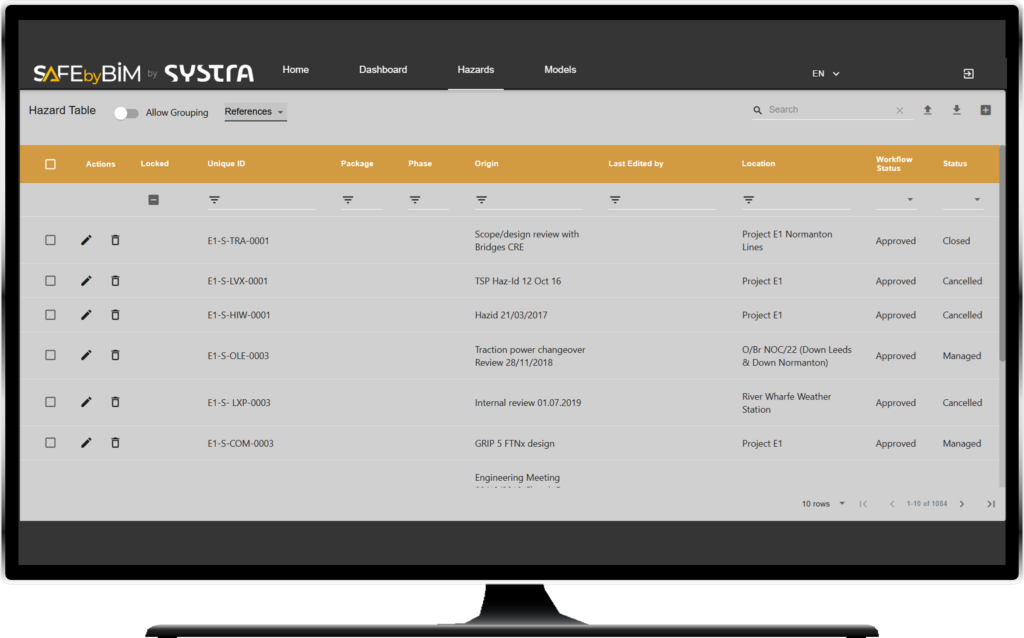The height and width of the screenshot is (638, 1024).
Task: Jump to the last page of results
Action: 990,504
